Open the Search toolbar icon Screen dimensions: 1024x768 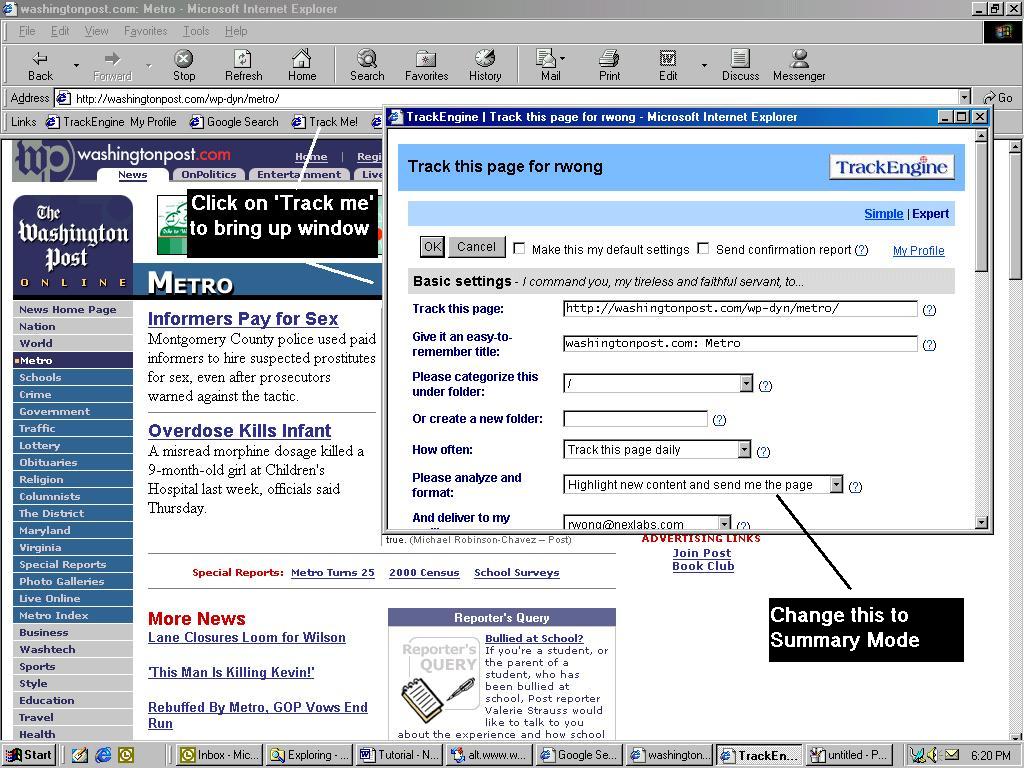click(x=367, y=66)
